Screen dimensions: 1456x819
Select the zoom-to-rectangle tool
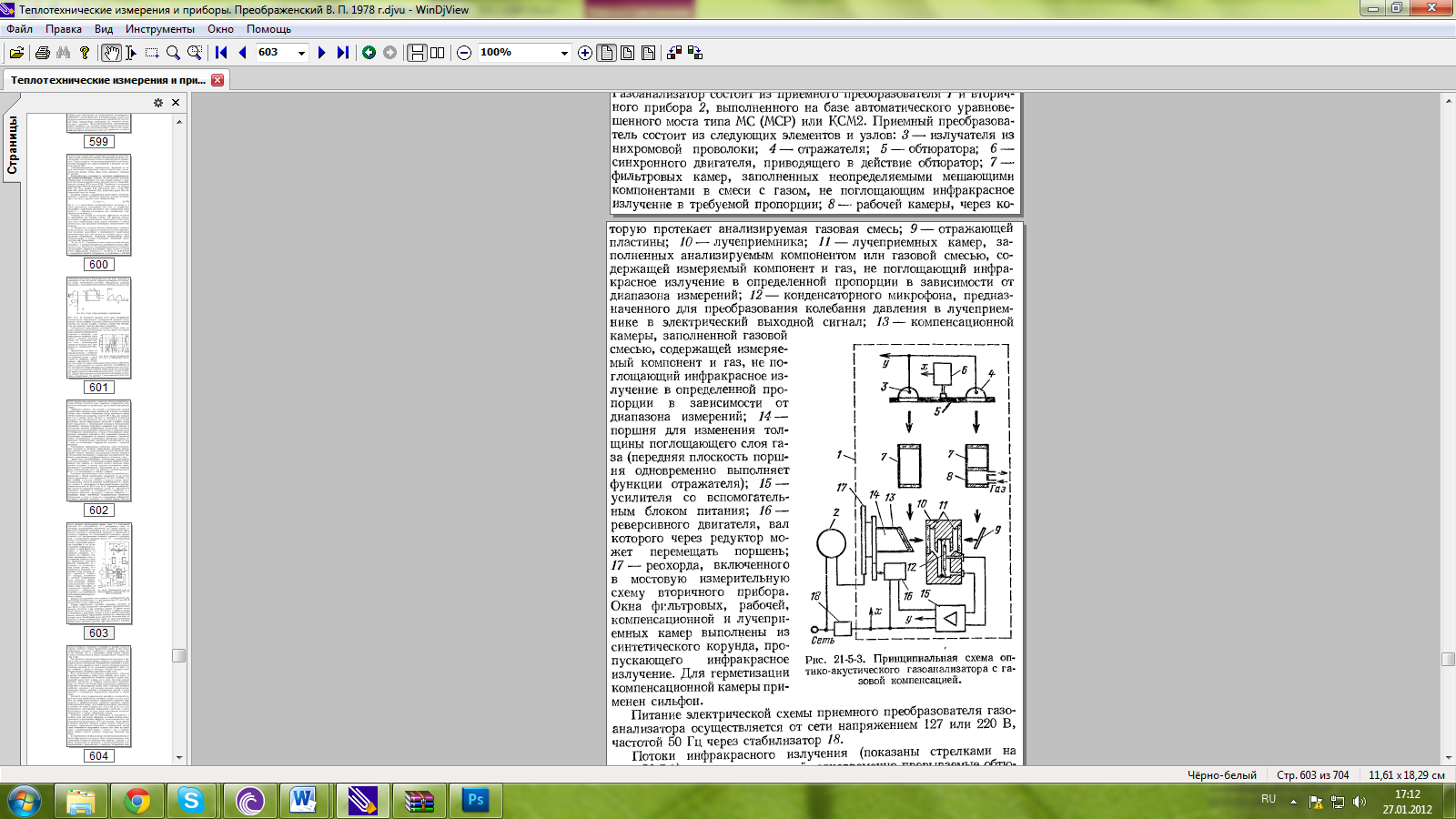pos(194,53)
